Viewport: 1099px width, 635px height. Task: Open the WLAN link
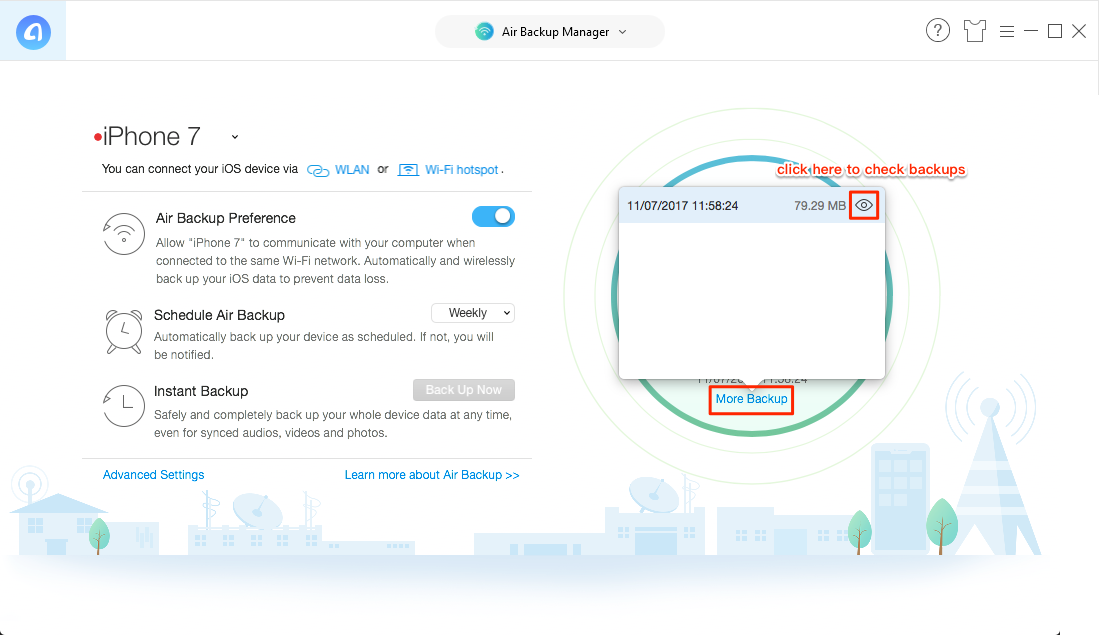click(352, 170)
